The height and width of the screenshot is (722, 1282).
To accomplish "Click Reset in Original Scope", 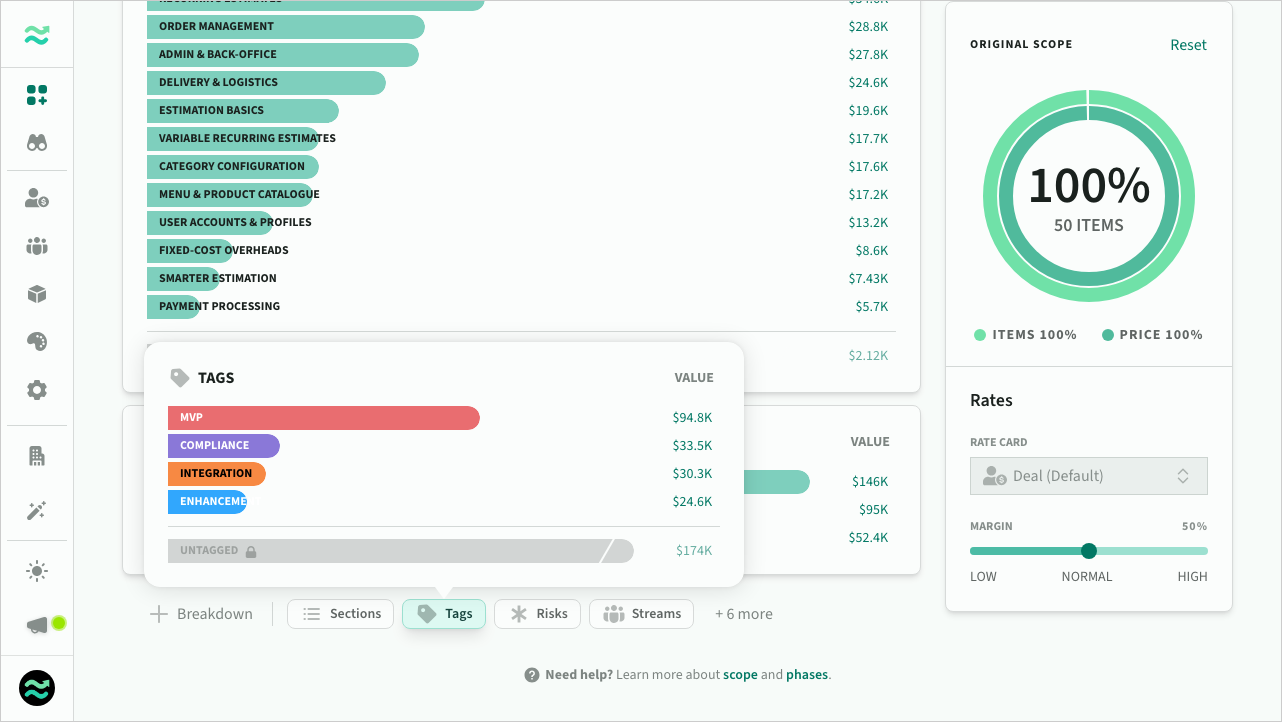I will pyautogui.click(x=1188, y=45).
